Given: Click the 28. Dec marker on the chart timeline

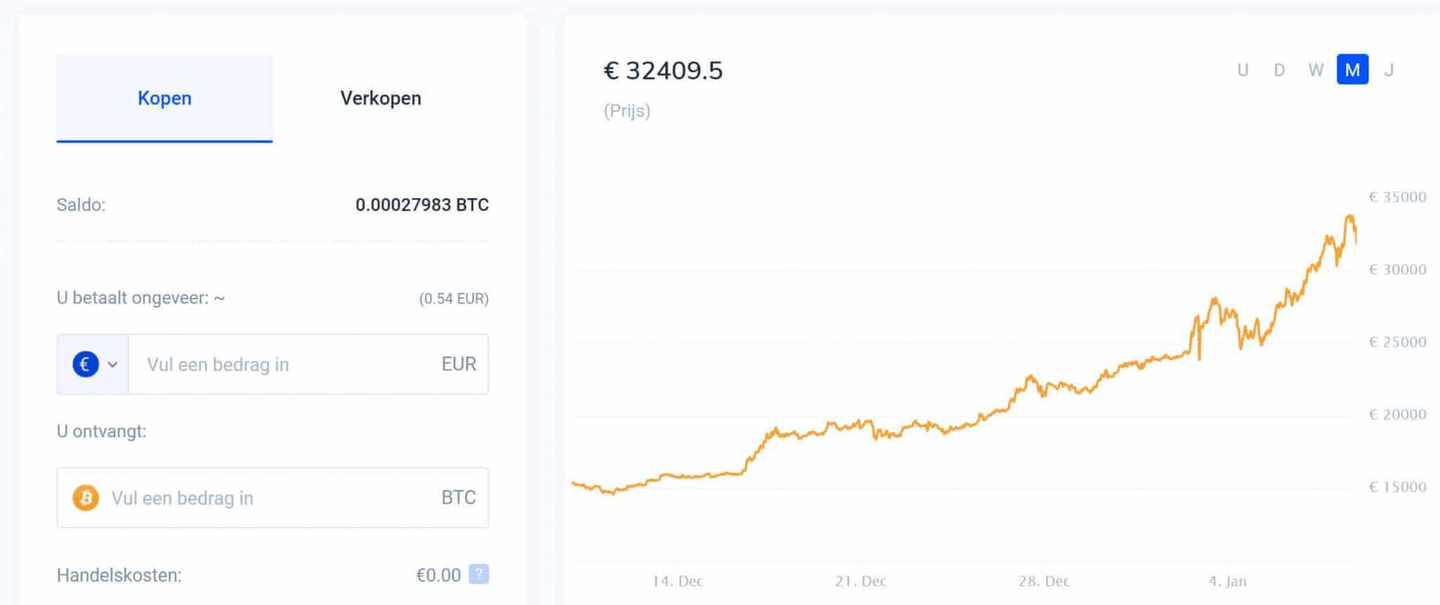Looking at the screenshot, I should (x=1043, y=580).
